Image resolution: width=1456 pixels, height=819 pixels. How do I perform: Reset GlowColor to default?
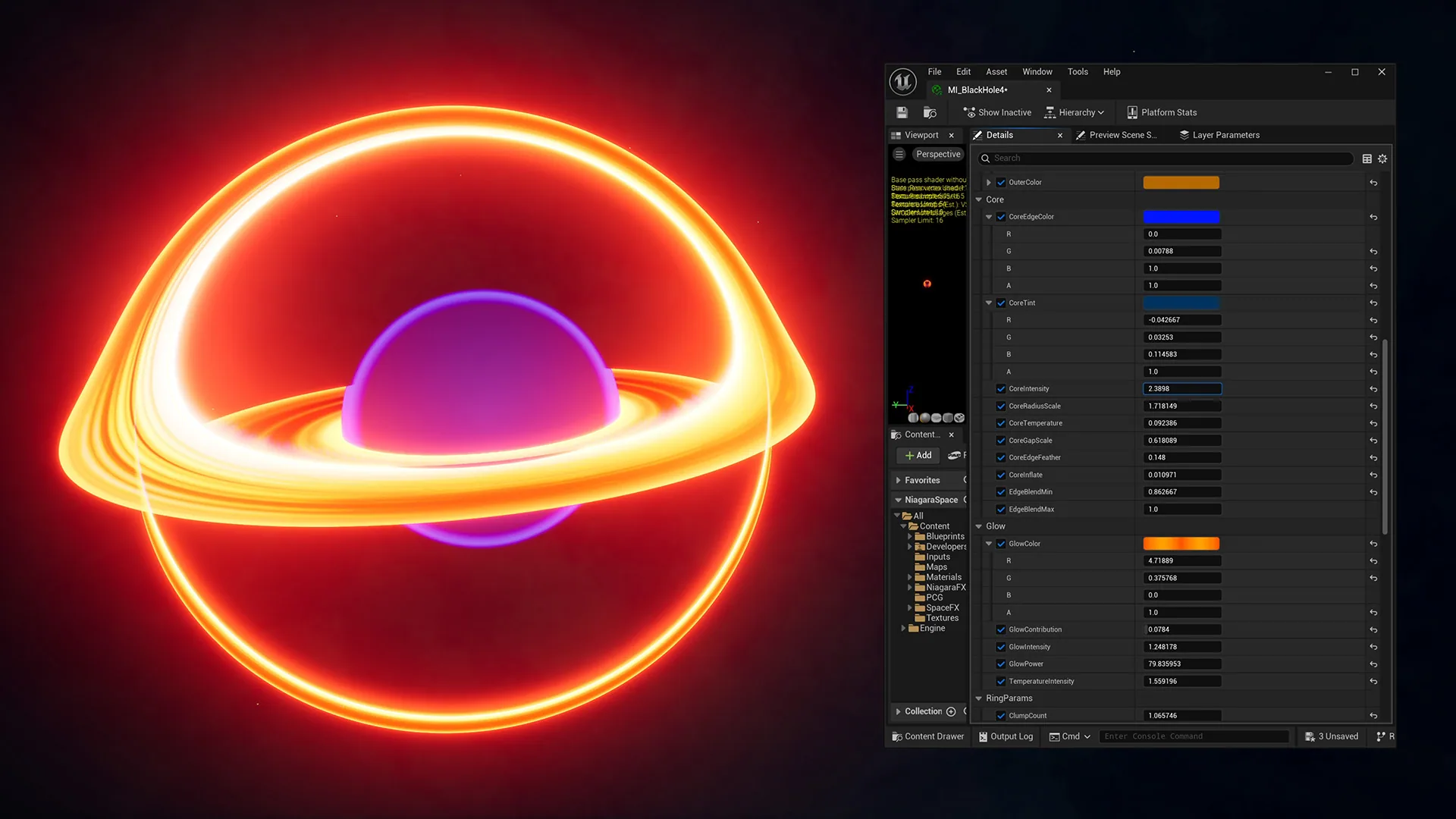tap(1373, 544)
